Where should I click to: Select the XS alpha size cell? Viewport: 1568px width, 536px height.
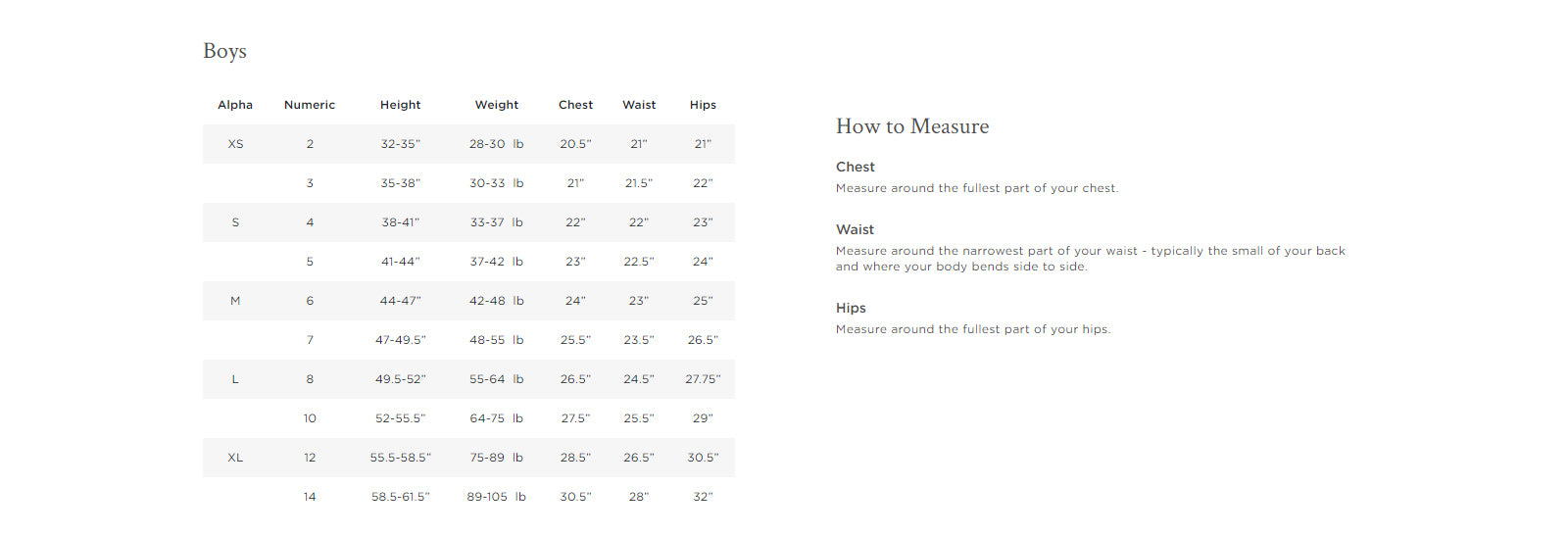[235, 144]
